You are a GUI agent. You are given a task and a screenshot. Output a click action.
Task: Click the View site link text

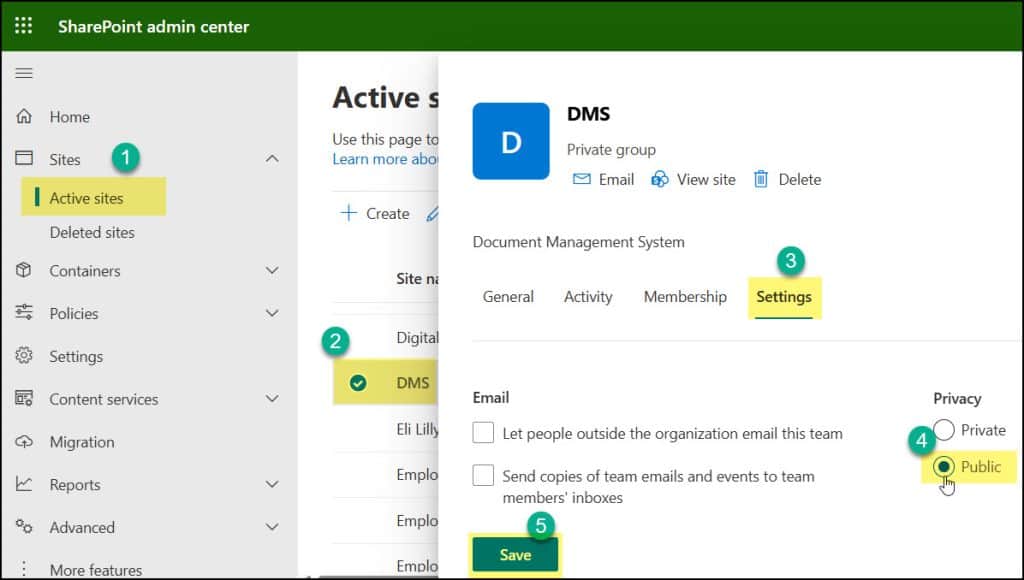(706, 180)
